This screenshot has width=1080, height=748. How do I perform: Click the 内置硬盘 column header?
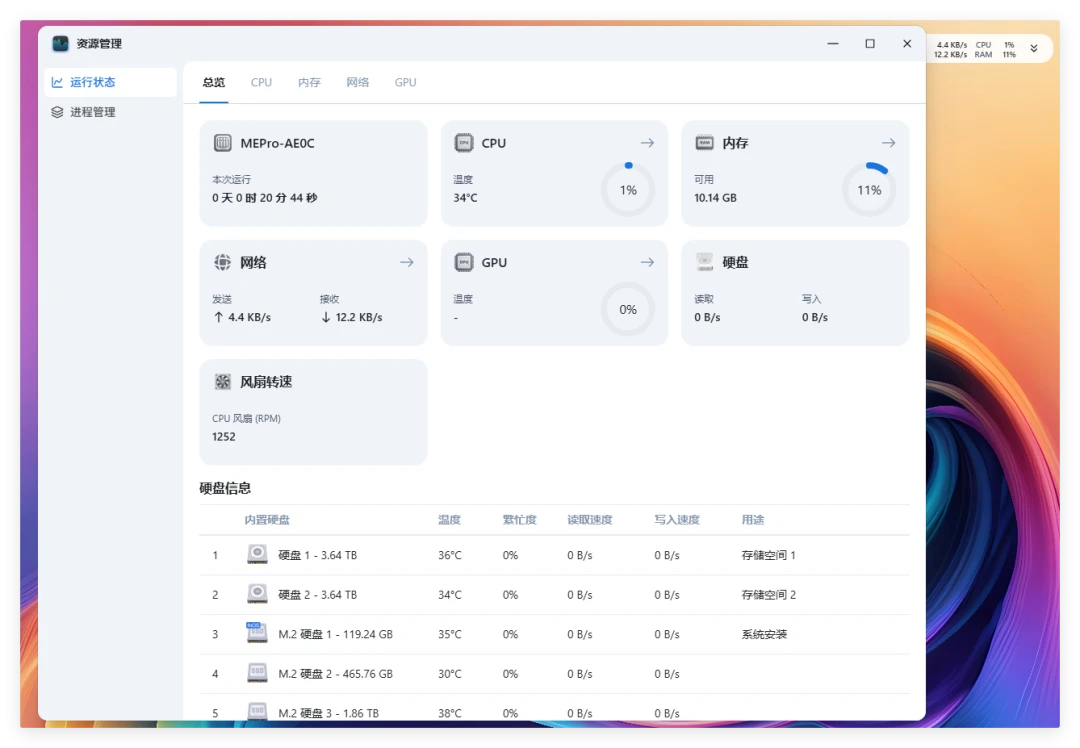click(x=267, y=519)
